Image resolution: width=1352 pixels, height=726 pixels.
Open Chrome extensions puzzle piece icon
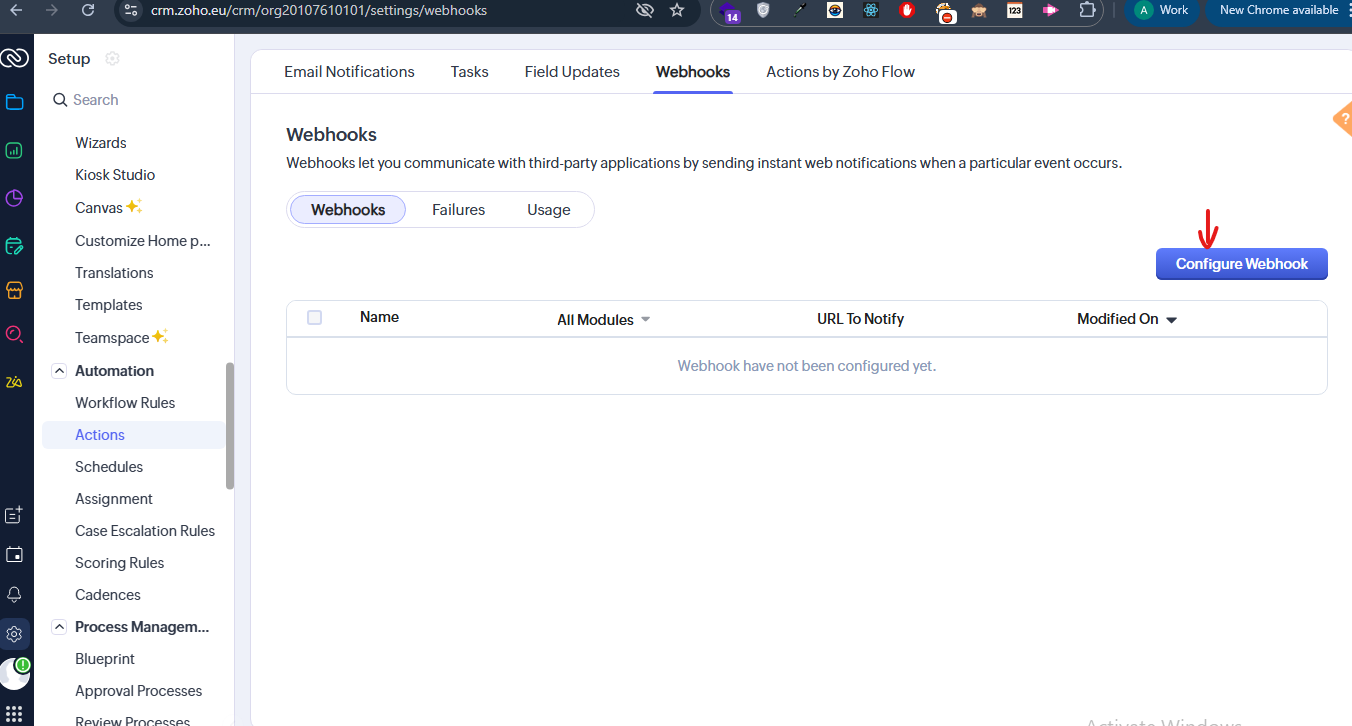(x=1087, y=10)
